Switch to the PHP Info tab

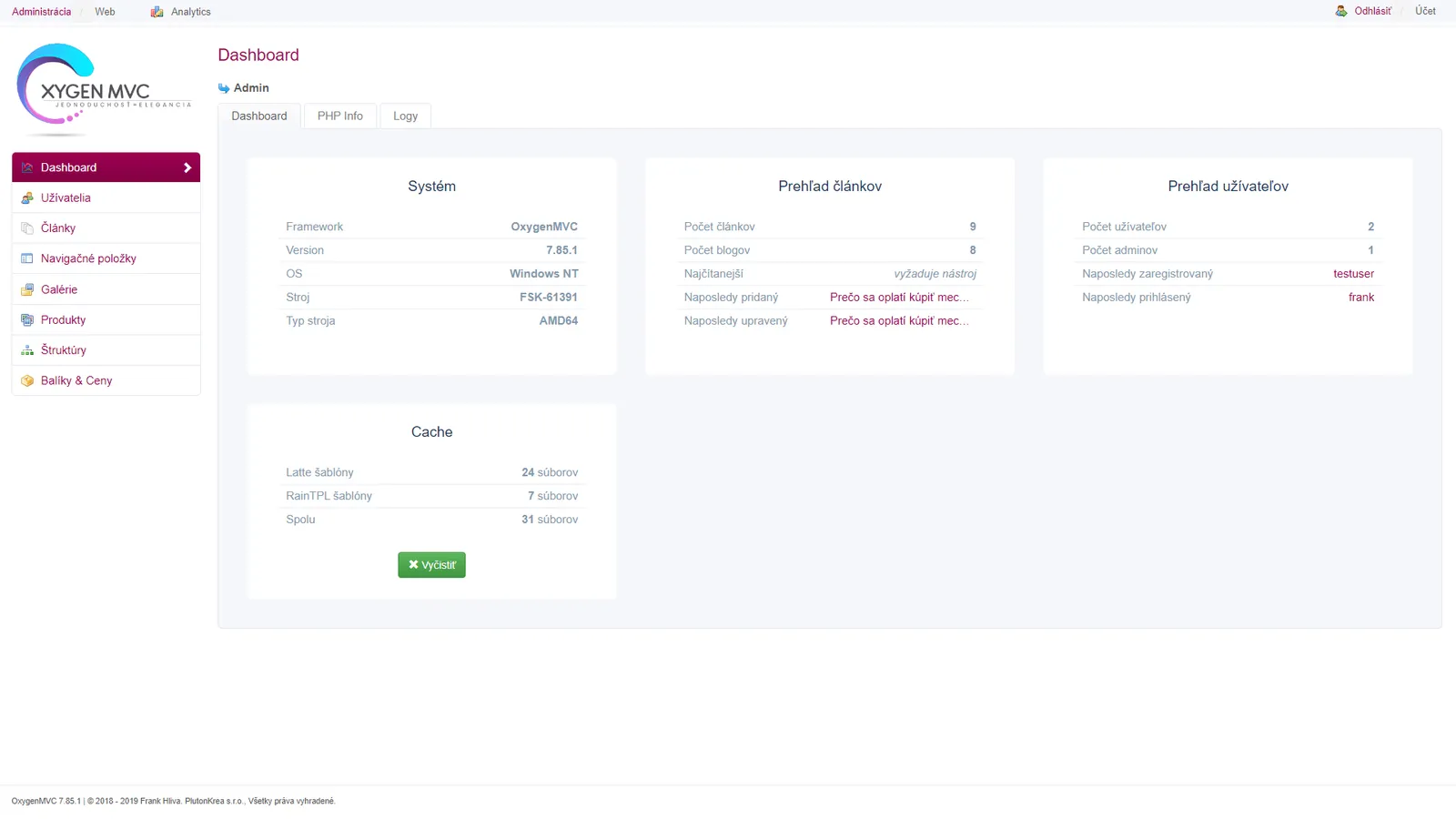pos(340,116)
